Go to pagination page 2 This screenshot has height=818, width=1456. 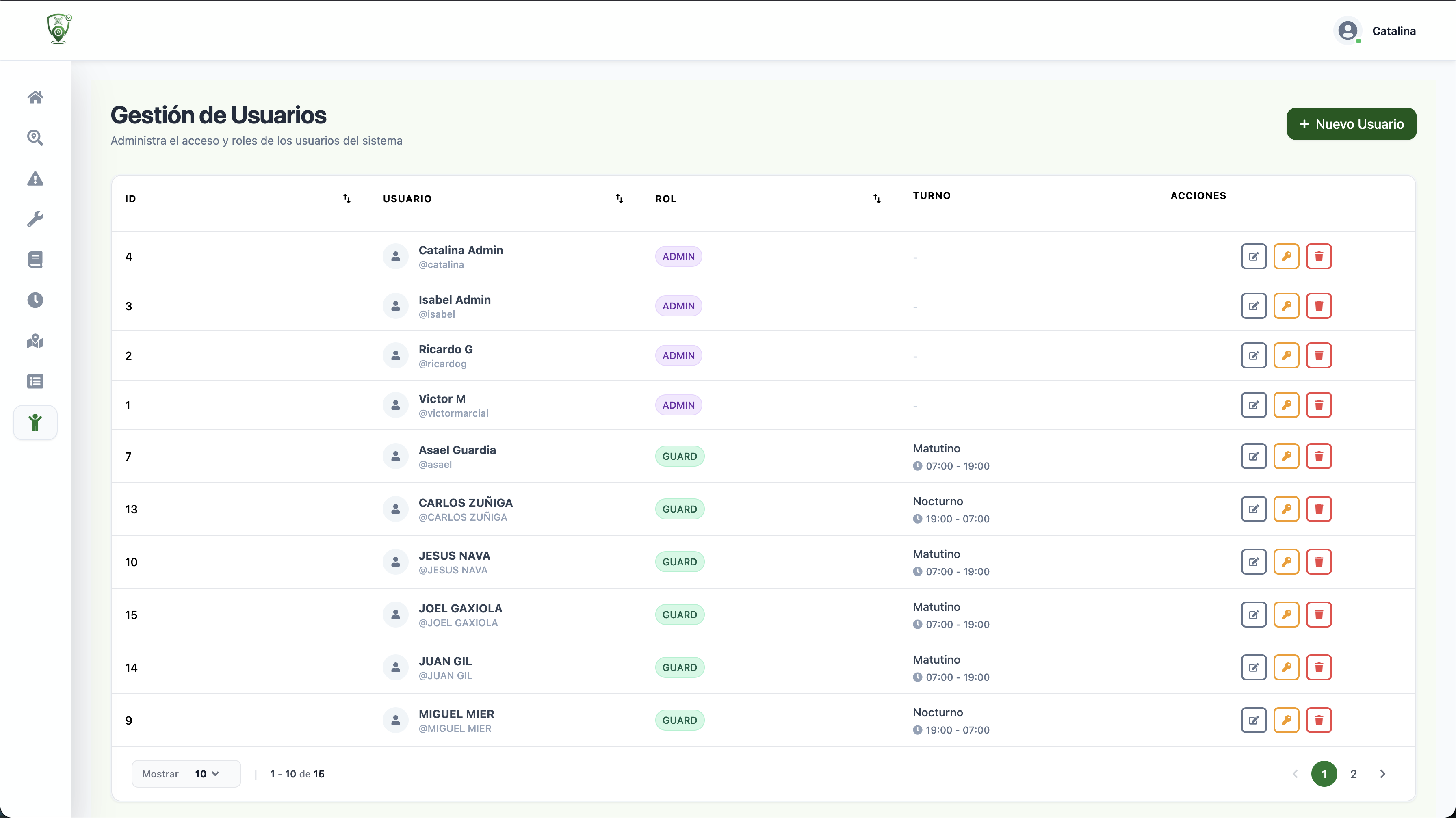tap(1353, 774)
